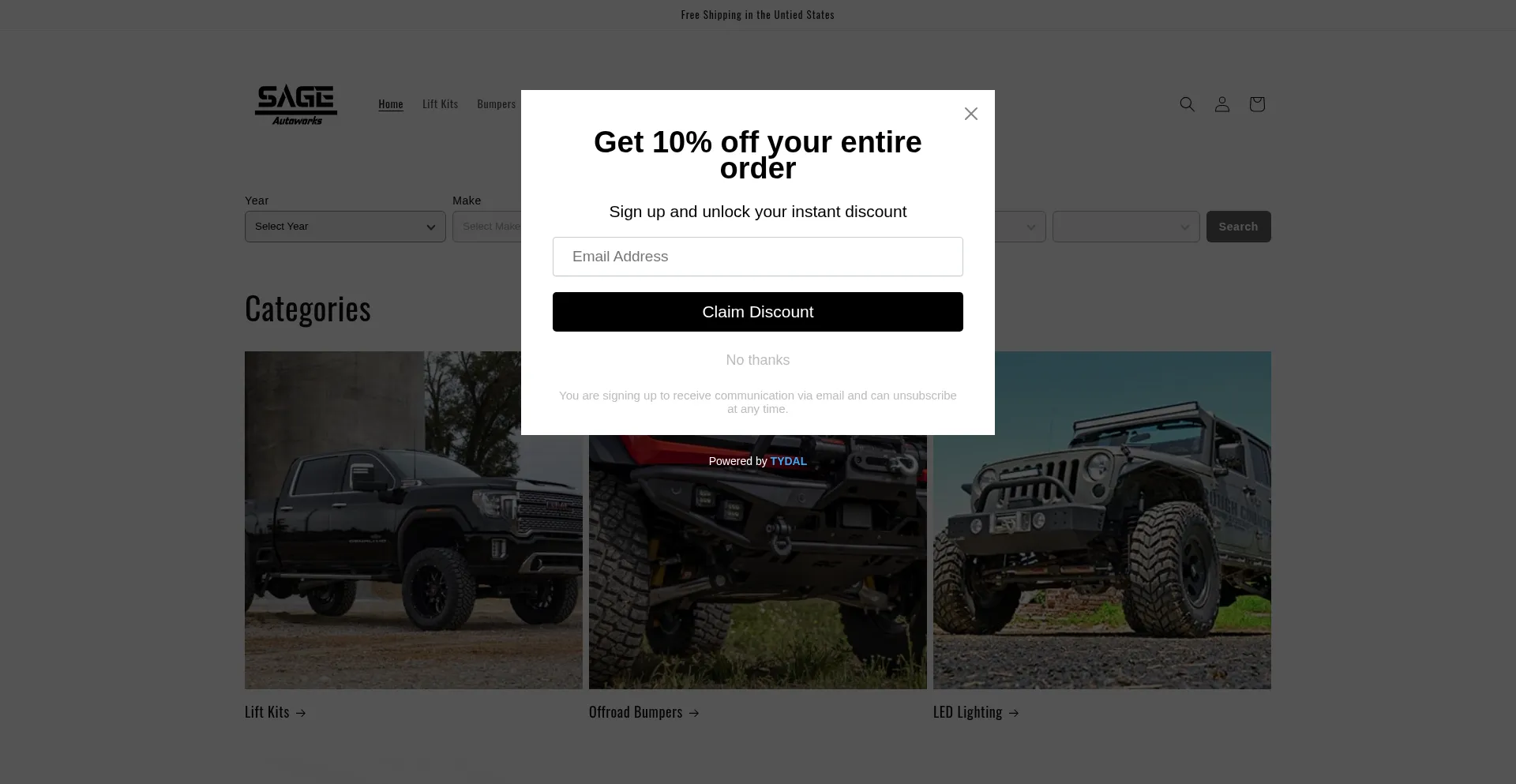Go to the Home menu item
The height and width of the screenshot is (784, 1516).
coord(391,104)
